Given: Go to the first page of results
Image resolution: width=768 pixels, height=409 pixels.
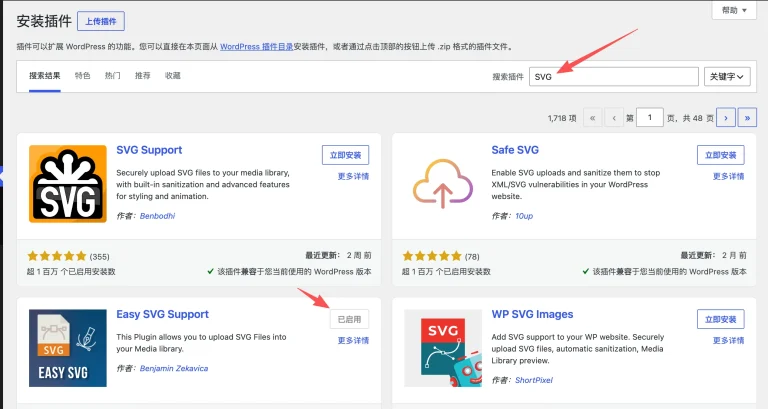Looking at the screenshot, I should pos(593,118).
